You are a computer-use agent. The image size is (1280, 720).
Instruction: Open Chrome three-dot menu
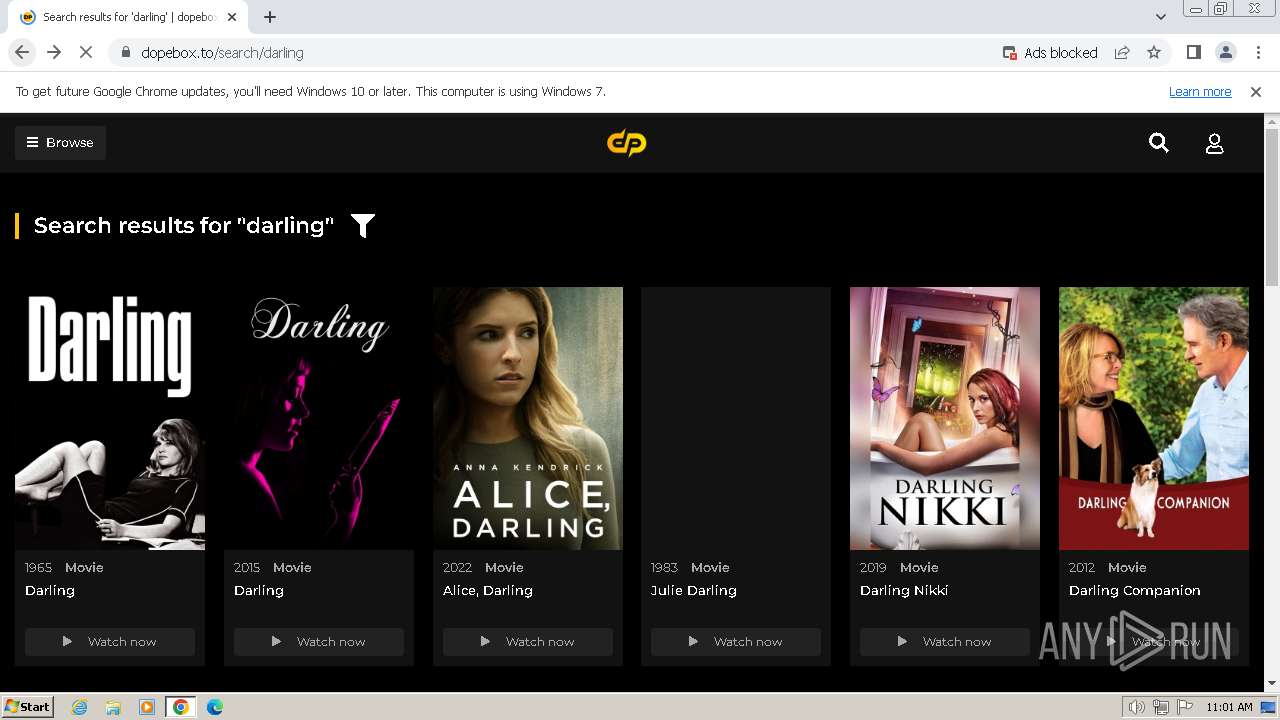[x=1257, y=52]
